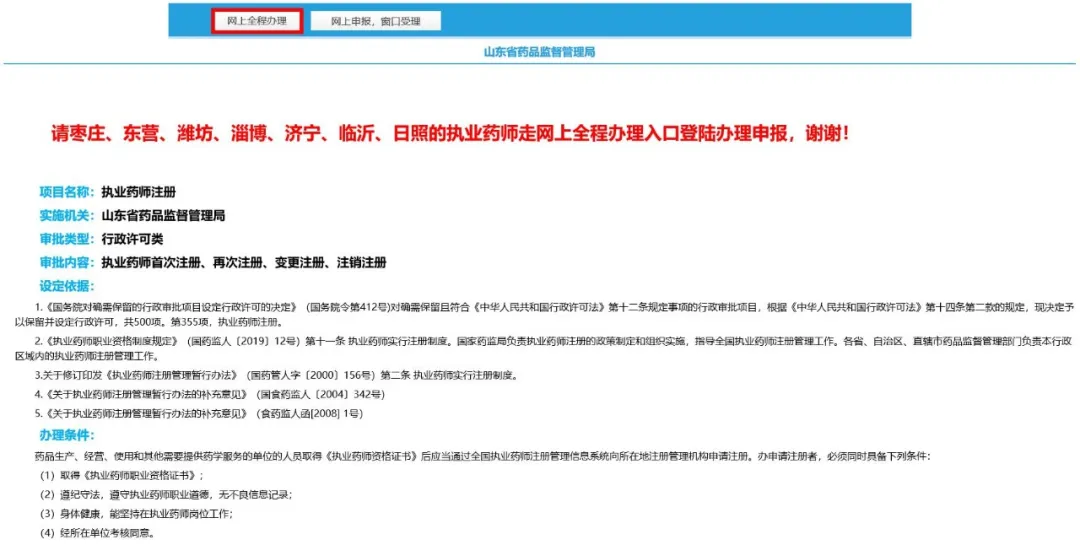Select the 执业药师注册 project name value
Image resolution: width=1080 pixels, height=545 pixels.
tap(138, 192)
